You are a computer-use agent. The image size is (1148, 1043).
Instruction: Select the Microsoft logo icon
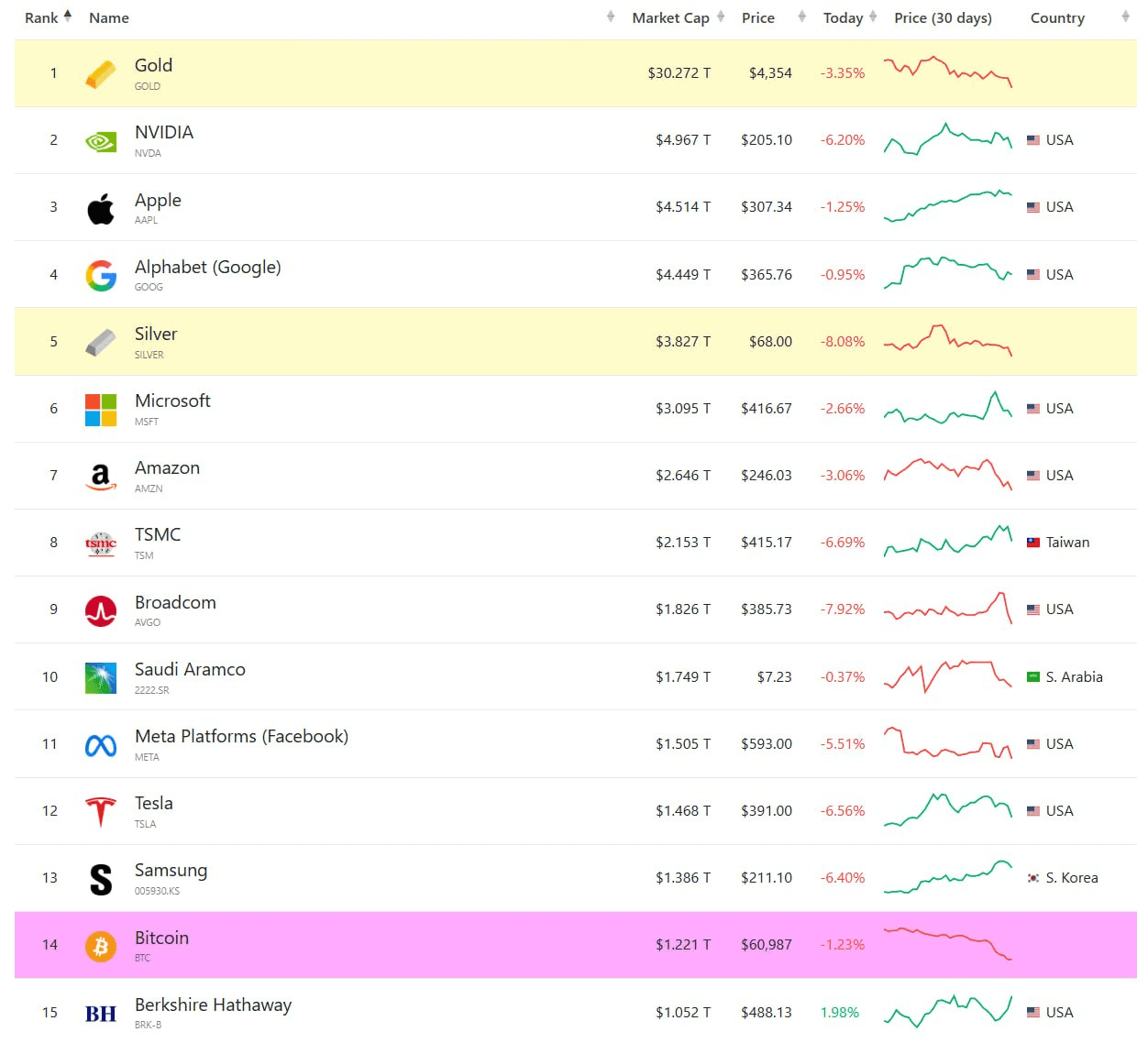click(101, 410)
